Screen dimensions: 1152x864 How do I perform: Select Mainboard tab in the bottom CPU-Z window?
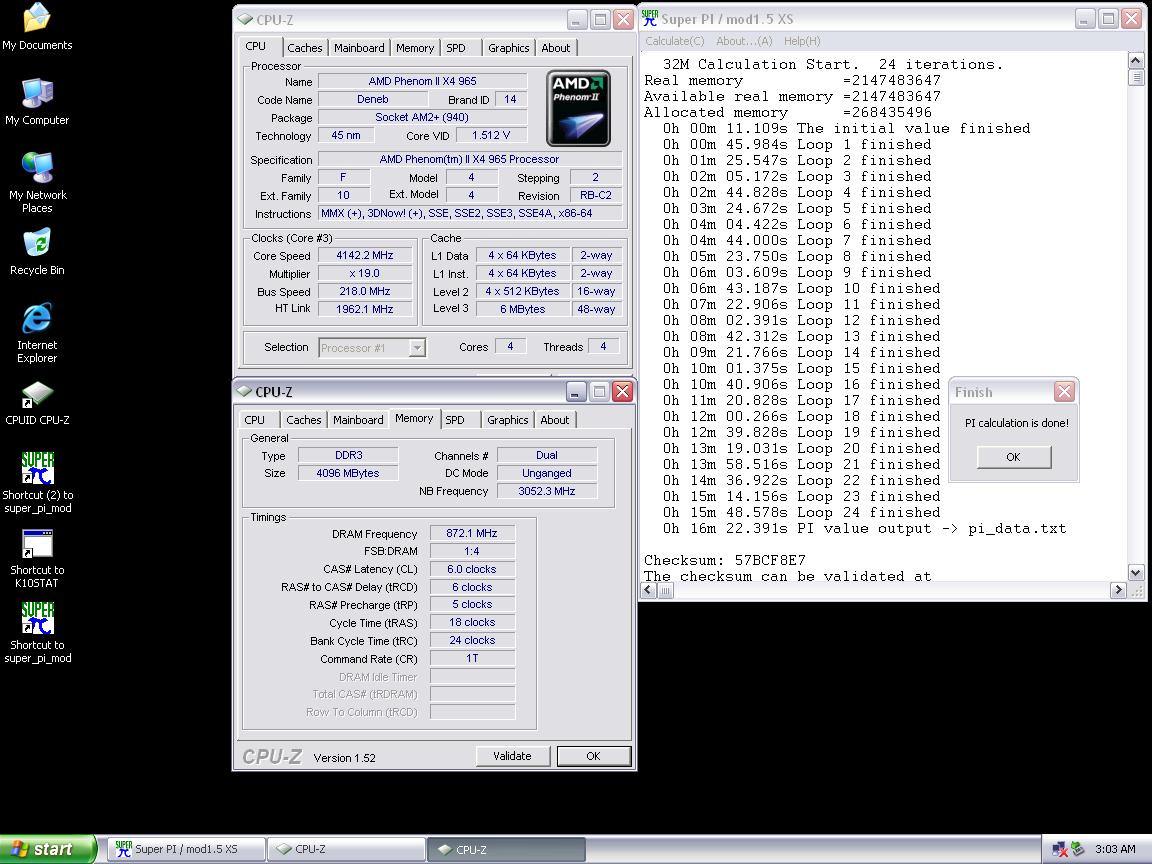pyautogui.click(x=359, y=420)
